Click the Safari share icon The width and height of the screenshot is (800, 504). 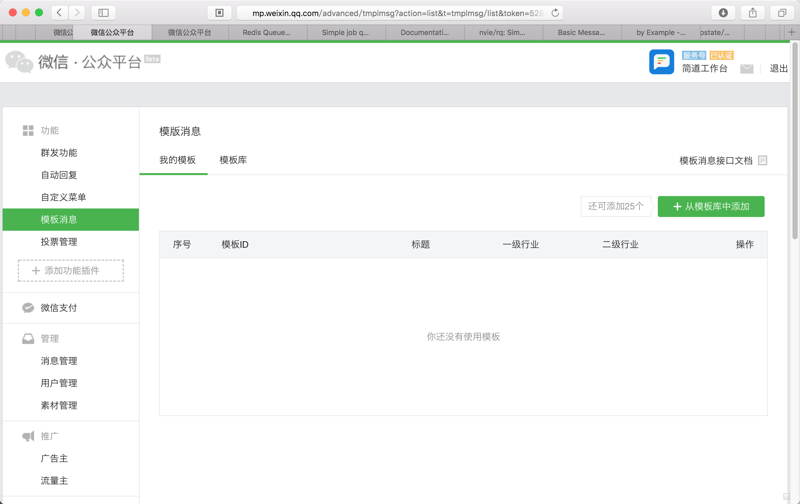(753, 13)
